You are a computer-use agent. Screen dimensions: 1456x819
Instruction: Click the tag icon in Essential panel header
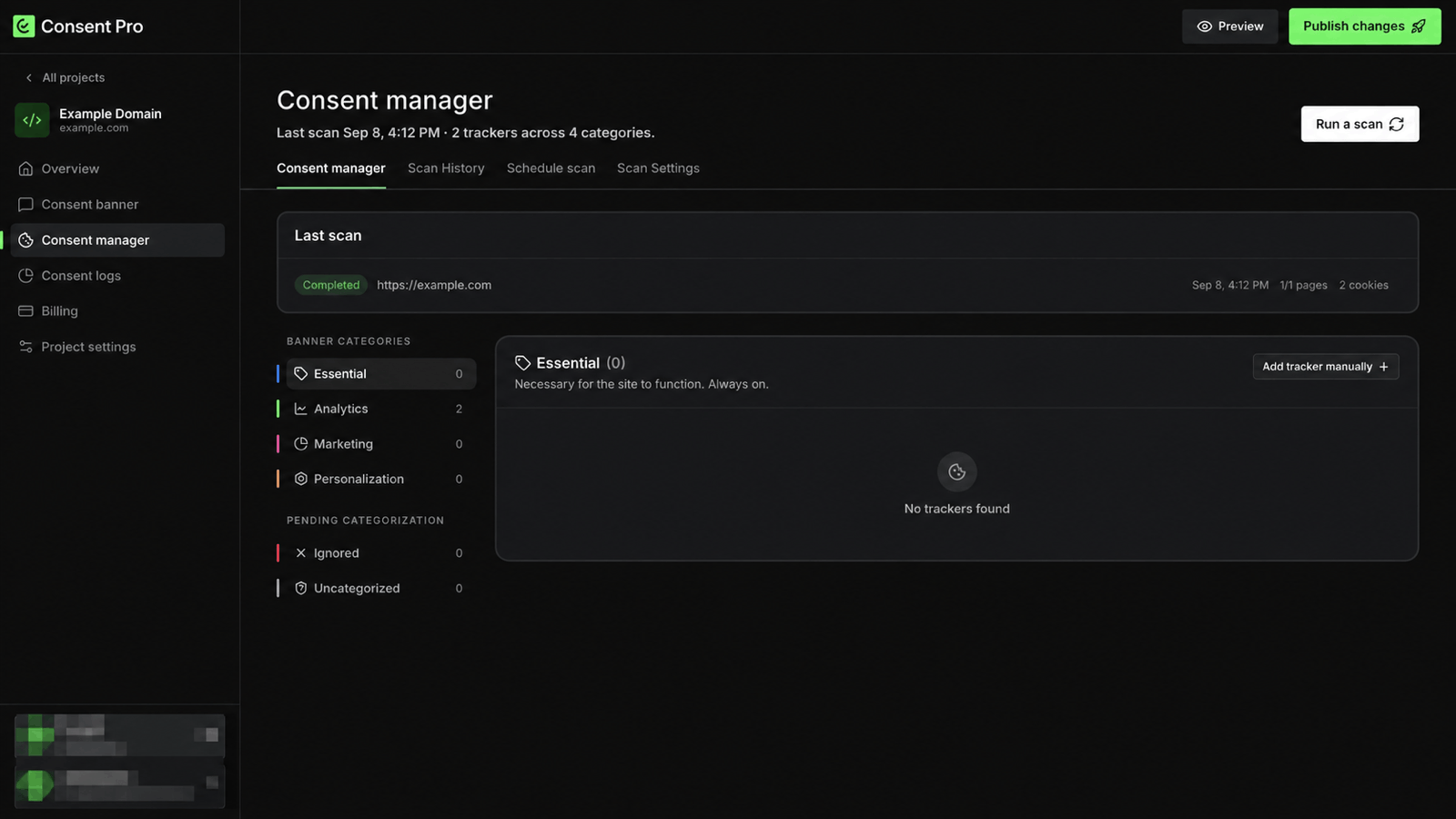(522, 363)
